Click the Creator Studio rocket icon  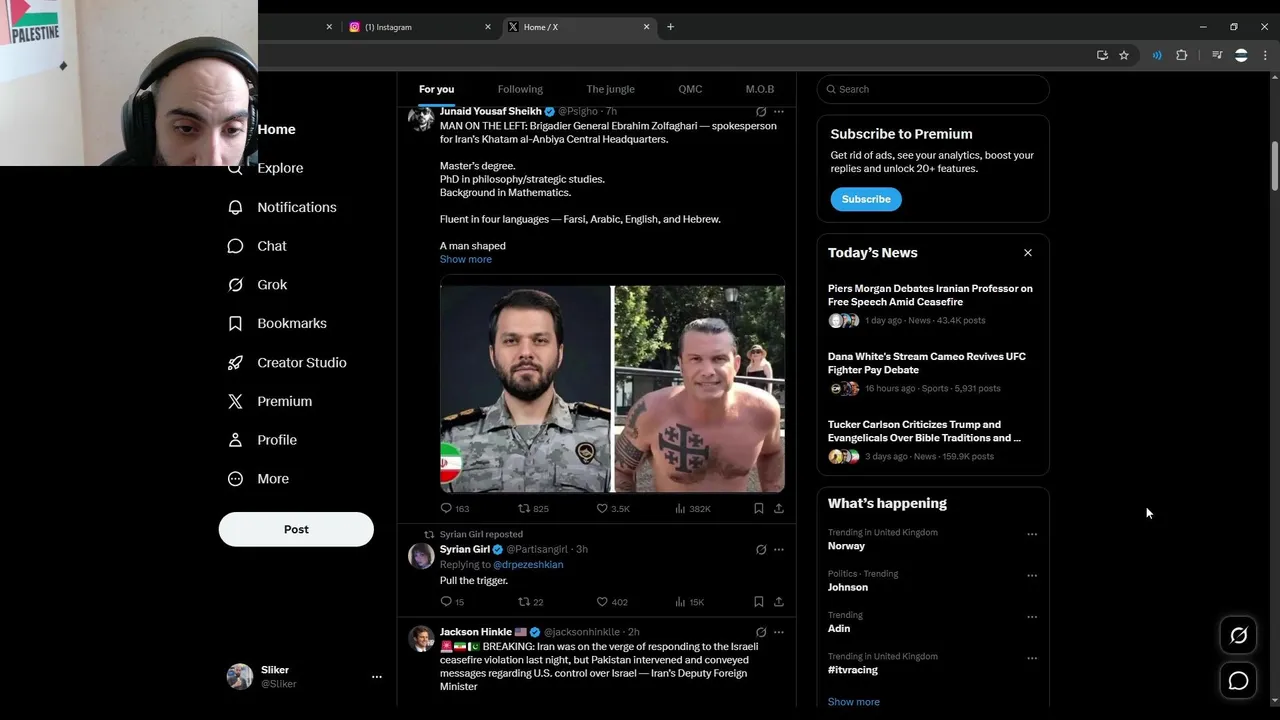tap(235, 362)
